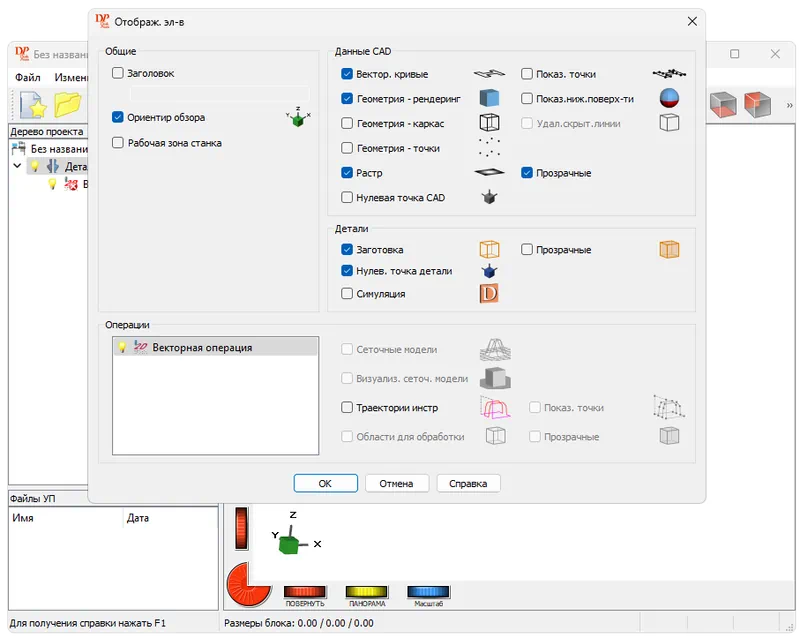Click the Отмена button
800x638 pixels.
396,483
